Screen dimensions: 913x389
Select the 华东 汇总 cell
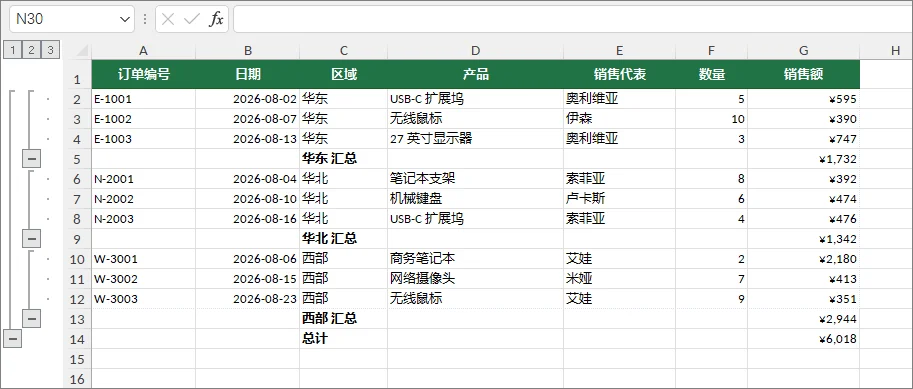coord(344,158)
